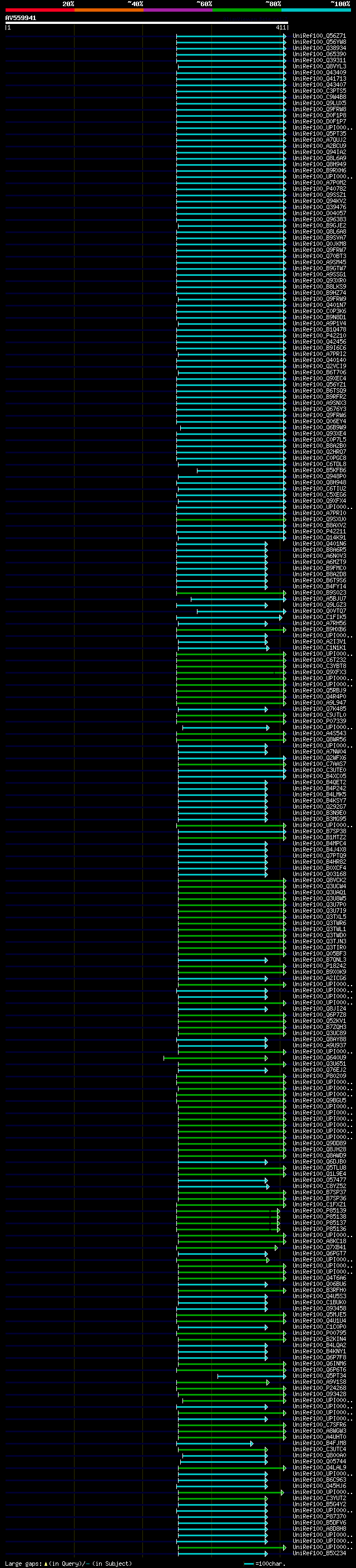Click alignment bar for UniRef100_A5BJU7
The width and height of the screenshot is (356, 1568).
point(238,598)
